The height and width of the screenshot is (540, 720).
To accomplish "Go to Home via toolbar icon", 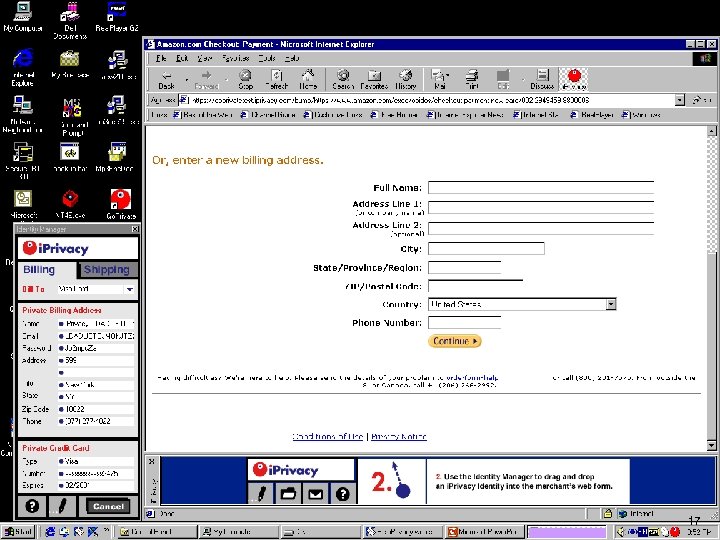I will 309,79.
